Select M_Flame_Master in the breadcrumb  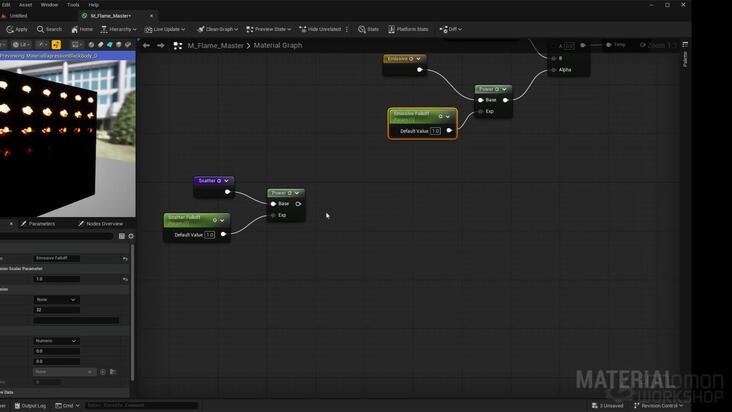tap(216, 46)
